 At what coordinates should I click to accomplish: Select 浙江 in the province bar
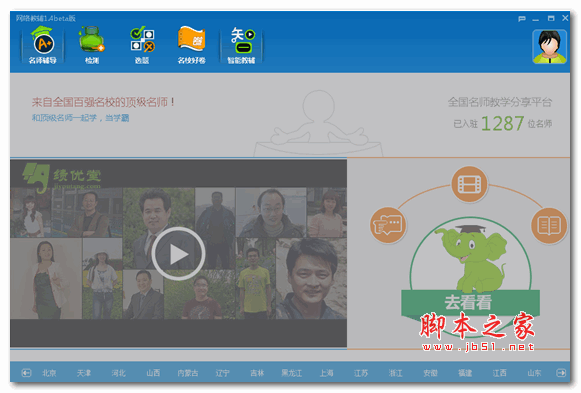(395, 373)
